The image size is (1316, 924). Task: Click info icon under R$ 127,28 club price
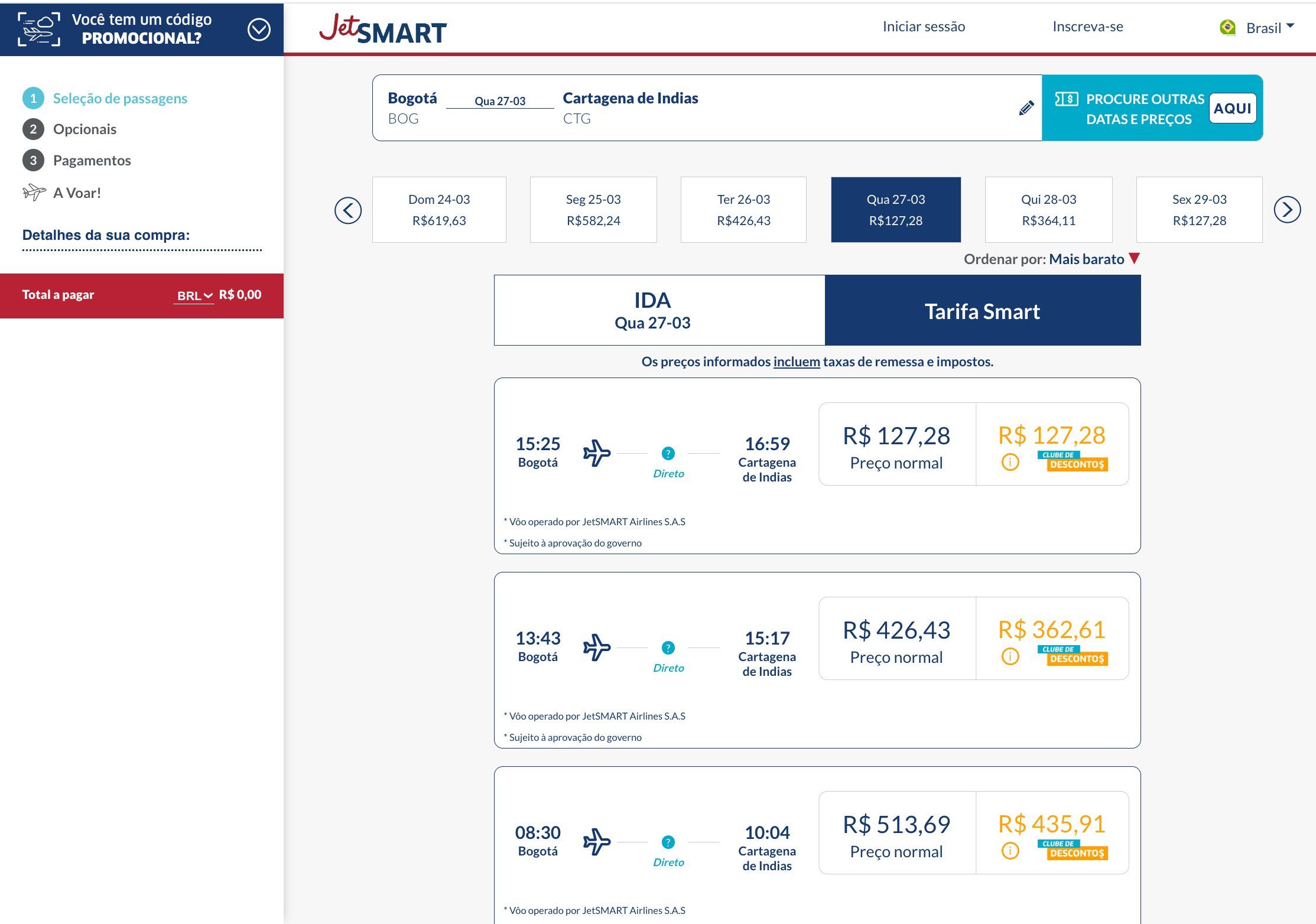(1010, 462)
